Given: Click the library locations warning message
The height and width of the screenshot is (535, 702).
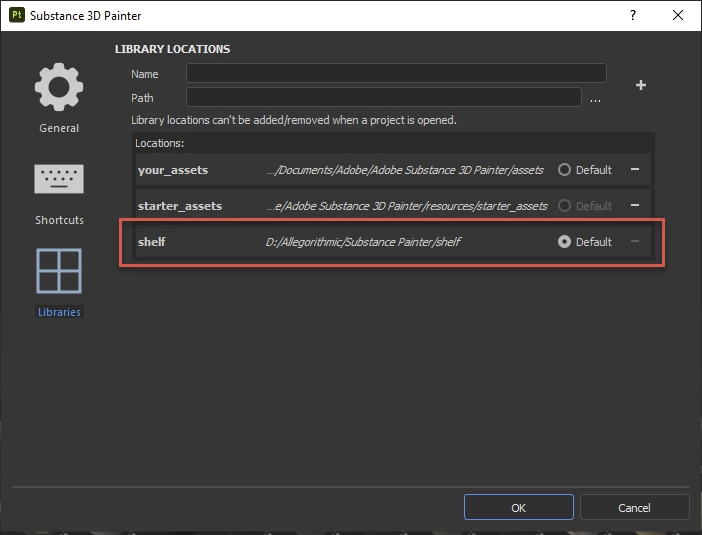Looking at the screenshot, I should (x=294, y=120).
